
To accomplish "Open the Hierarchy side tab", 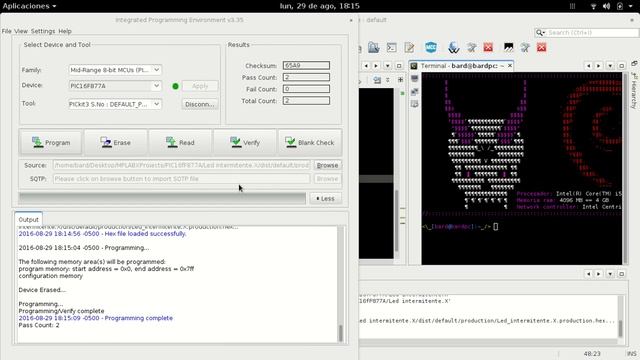I will [634, 91].
